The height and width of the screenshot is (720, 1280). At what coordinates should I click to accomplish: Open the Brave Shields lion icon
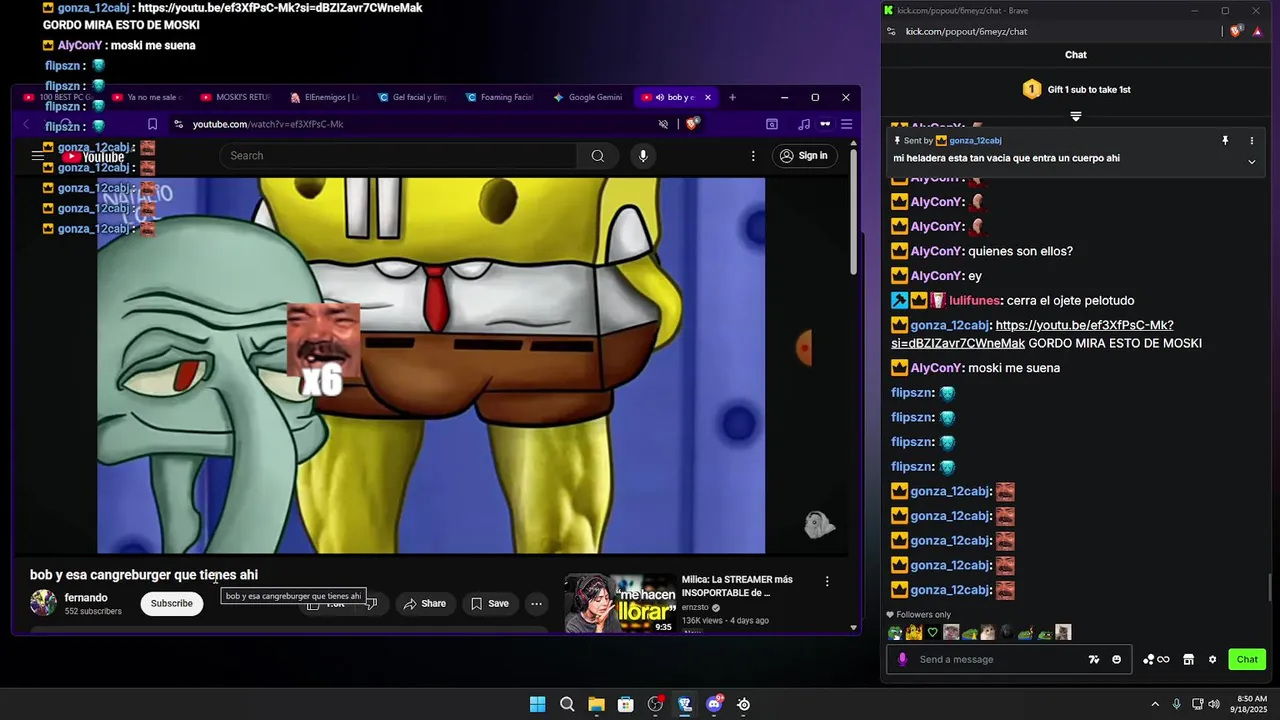(691, 124)
